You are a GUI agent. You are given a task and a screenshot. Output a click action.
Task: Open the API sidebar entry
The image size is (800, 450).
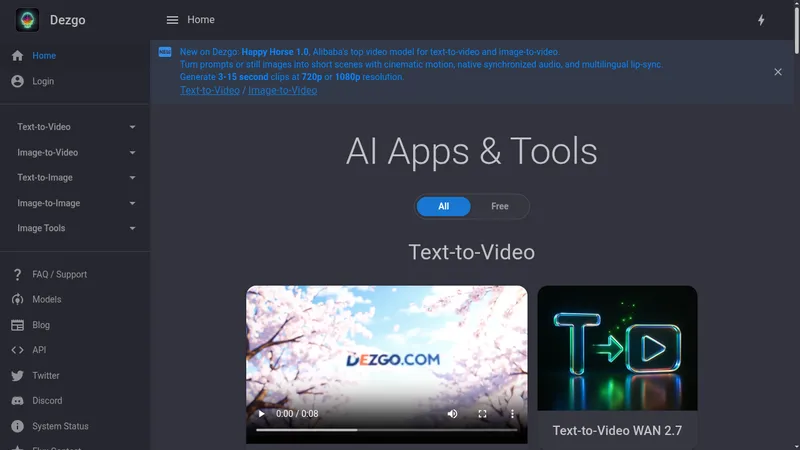(x=39, y=350)
